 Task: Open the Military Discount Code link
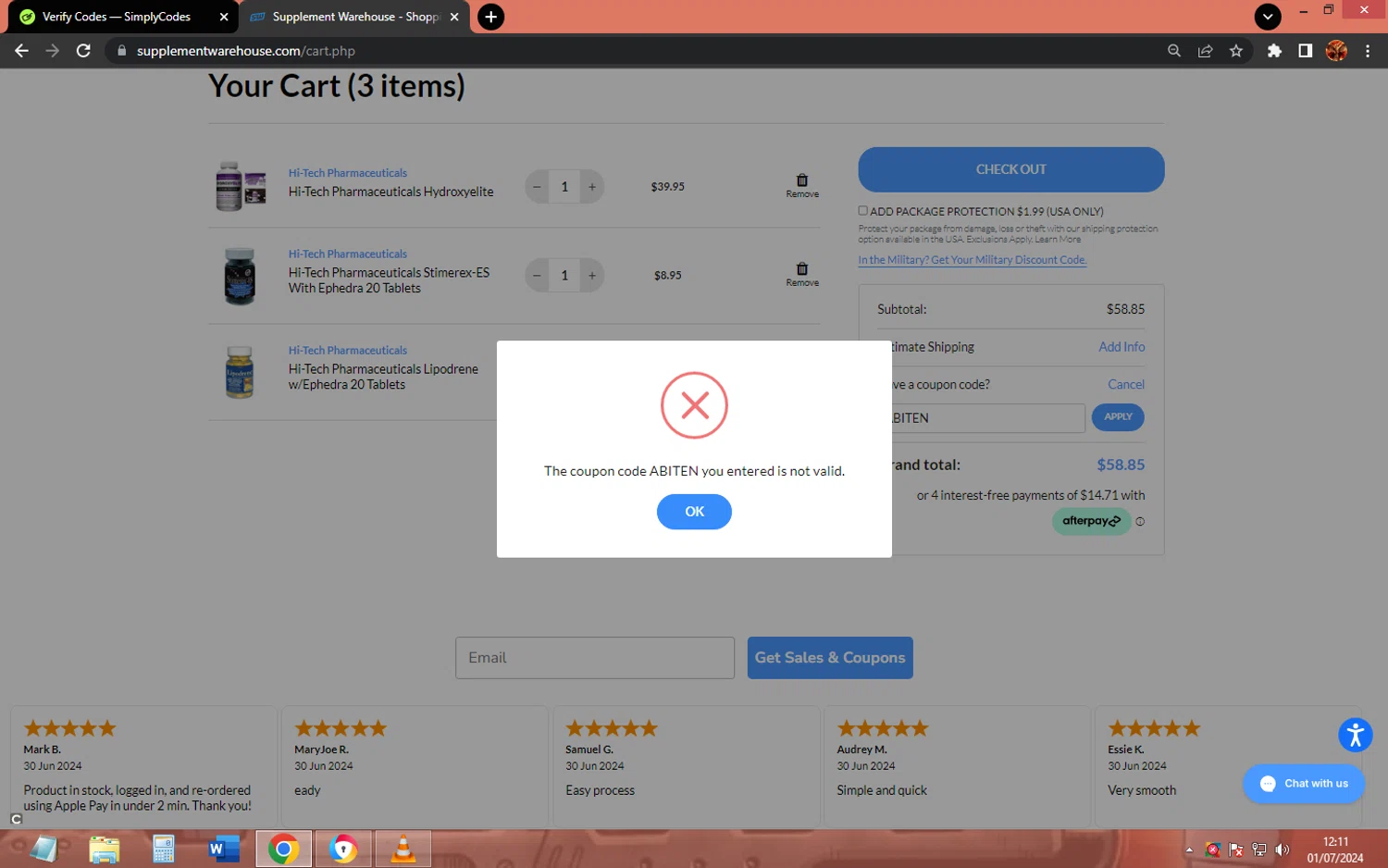973,260
